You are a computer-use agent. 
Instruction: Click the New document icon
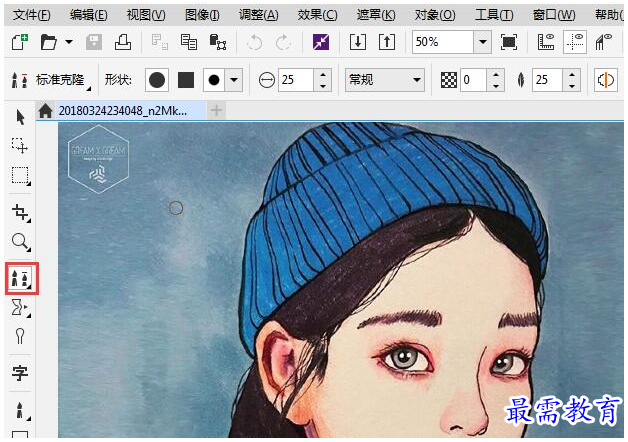pyautogui.click(x=20, y=42)
